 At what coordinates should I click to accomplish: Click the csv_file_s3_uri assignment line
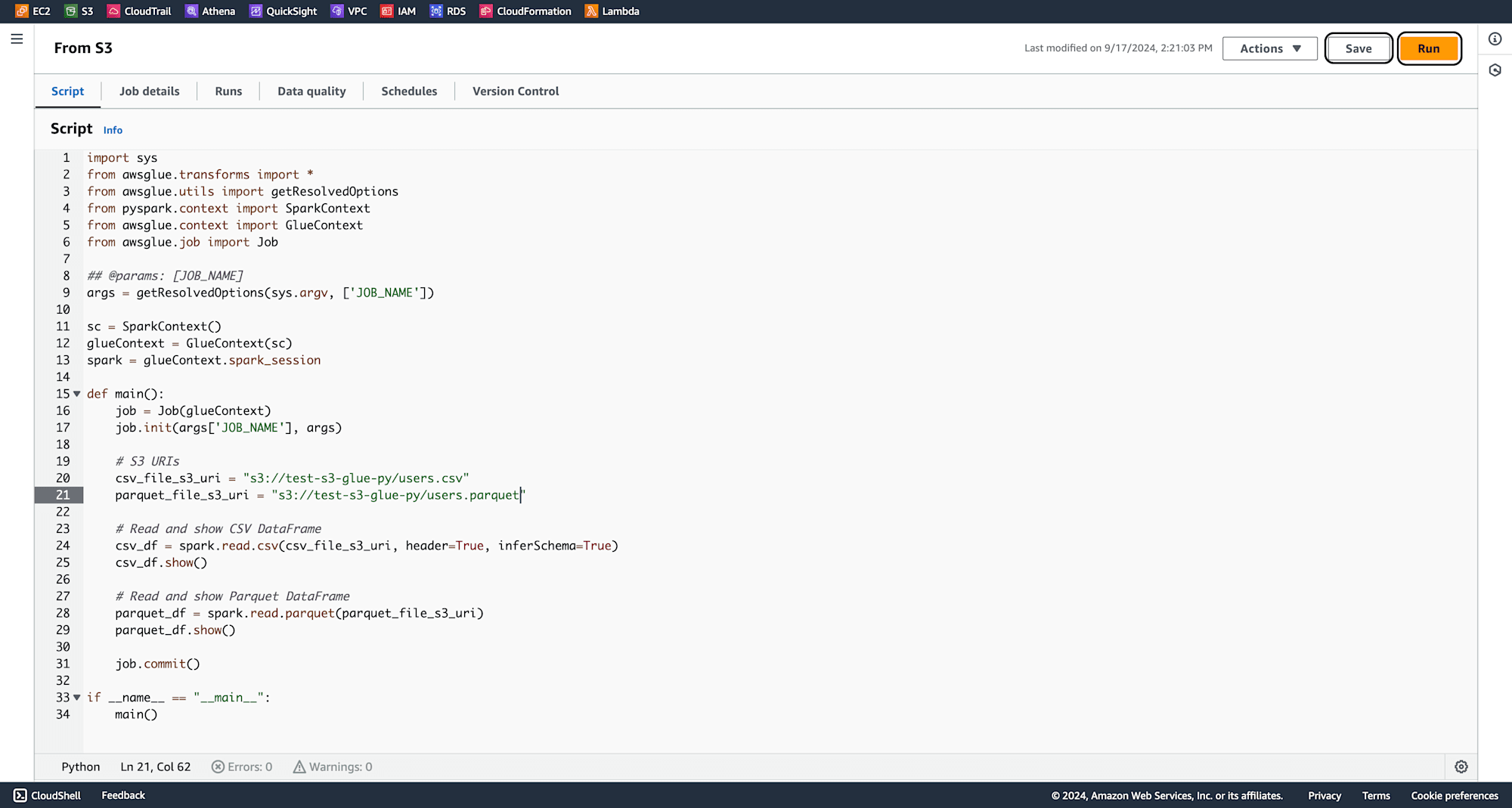pos(292,478)
